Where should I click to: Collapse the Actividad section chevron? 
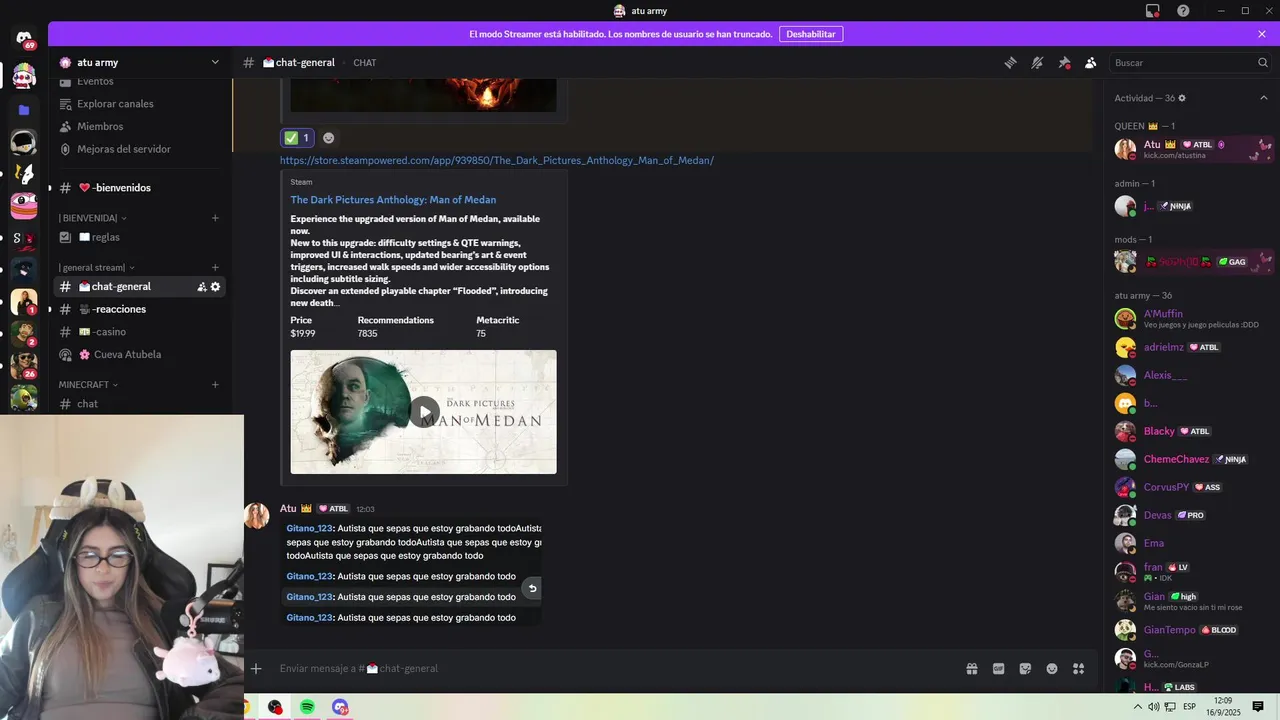coord(1263,98)
